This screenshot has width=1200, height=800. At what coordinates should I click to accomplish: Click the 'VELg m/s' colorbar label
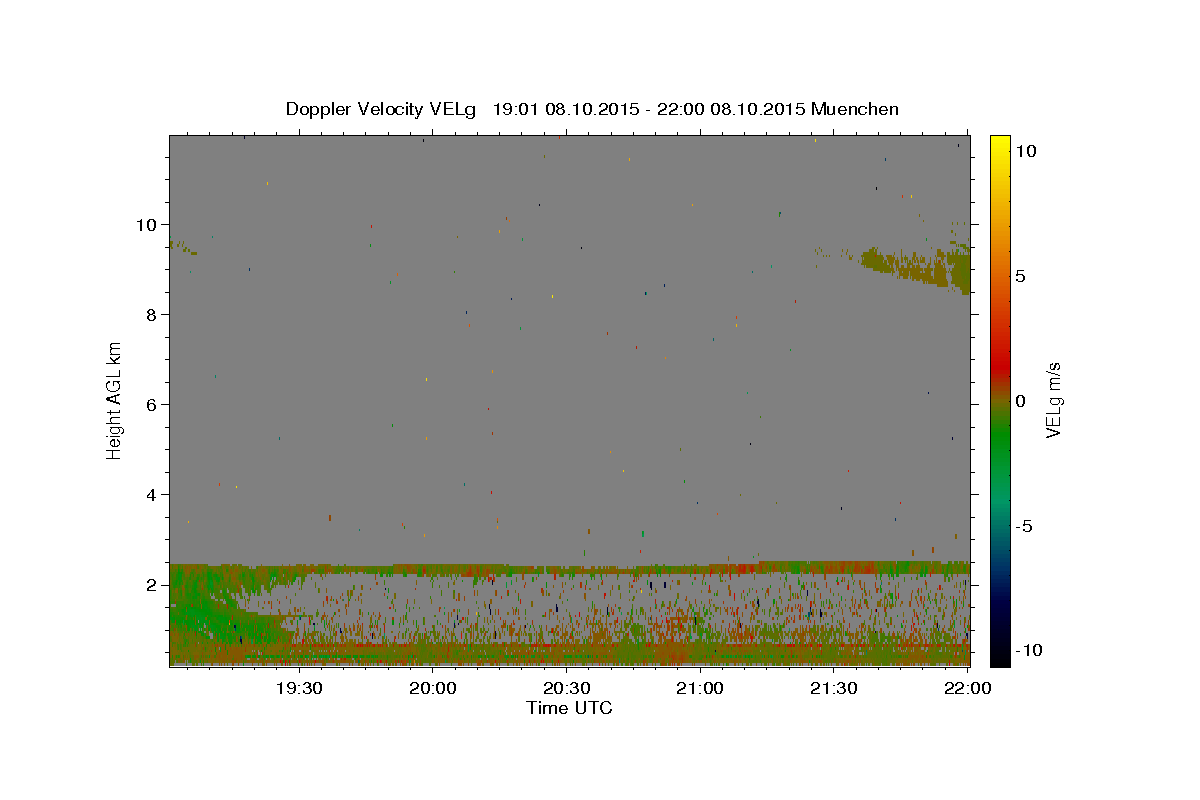click(1053, 401)
